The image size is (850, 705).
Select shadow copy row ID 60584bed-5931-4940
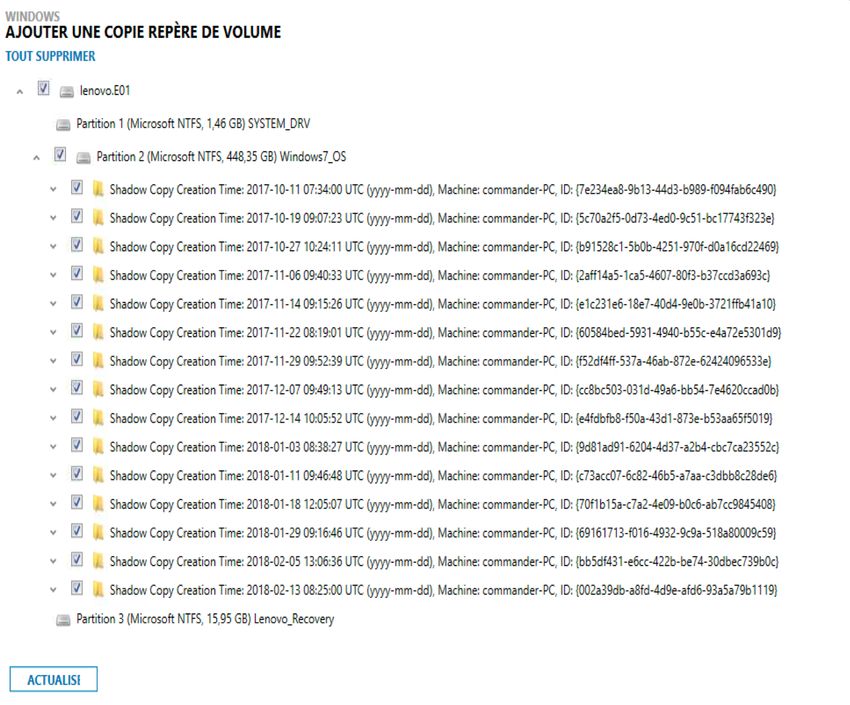pos(445,333)
